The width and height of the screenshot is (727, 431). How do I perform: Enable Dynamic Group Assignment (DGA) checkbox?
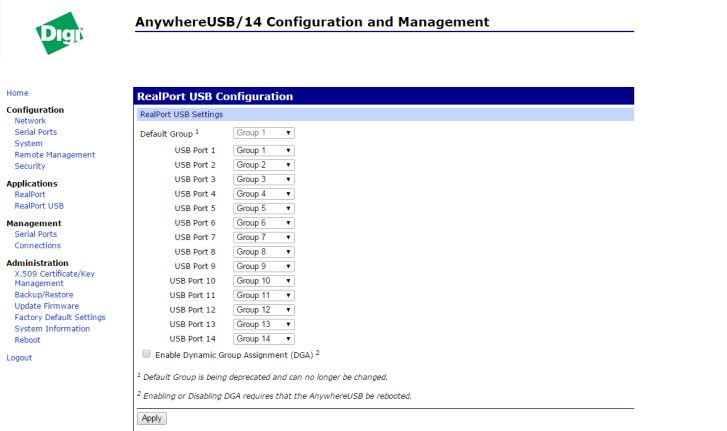147,354
